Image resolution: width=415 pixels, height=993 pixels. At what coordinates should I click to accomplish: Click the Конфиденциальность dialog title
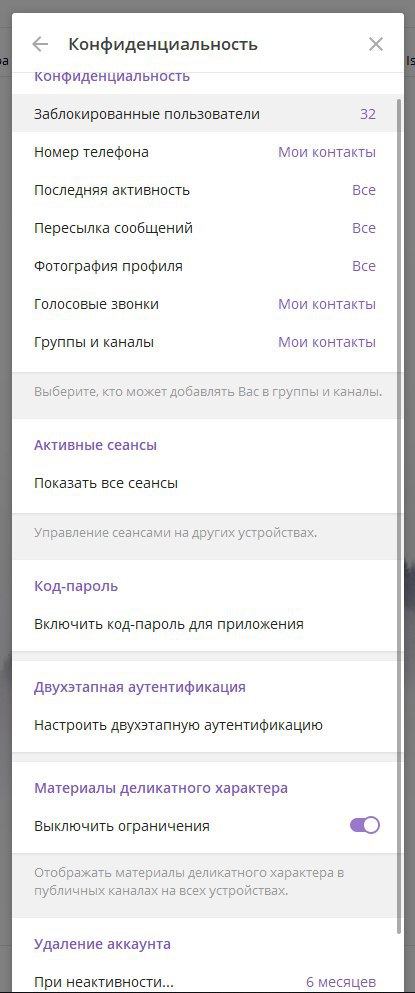tap(163, 44)
